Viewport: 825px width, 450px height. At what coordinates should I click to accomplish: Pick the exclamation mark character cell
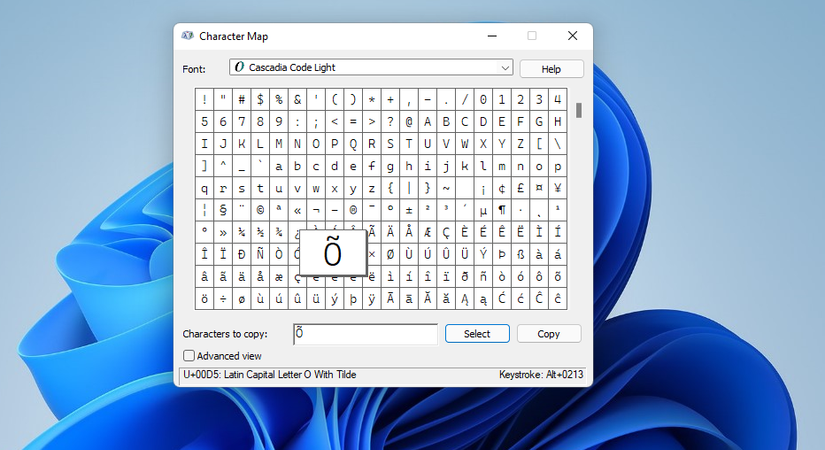[204, 99]
